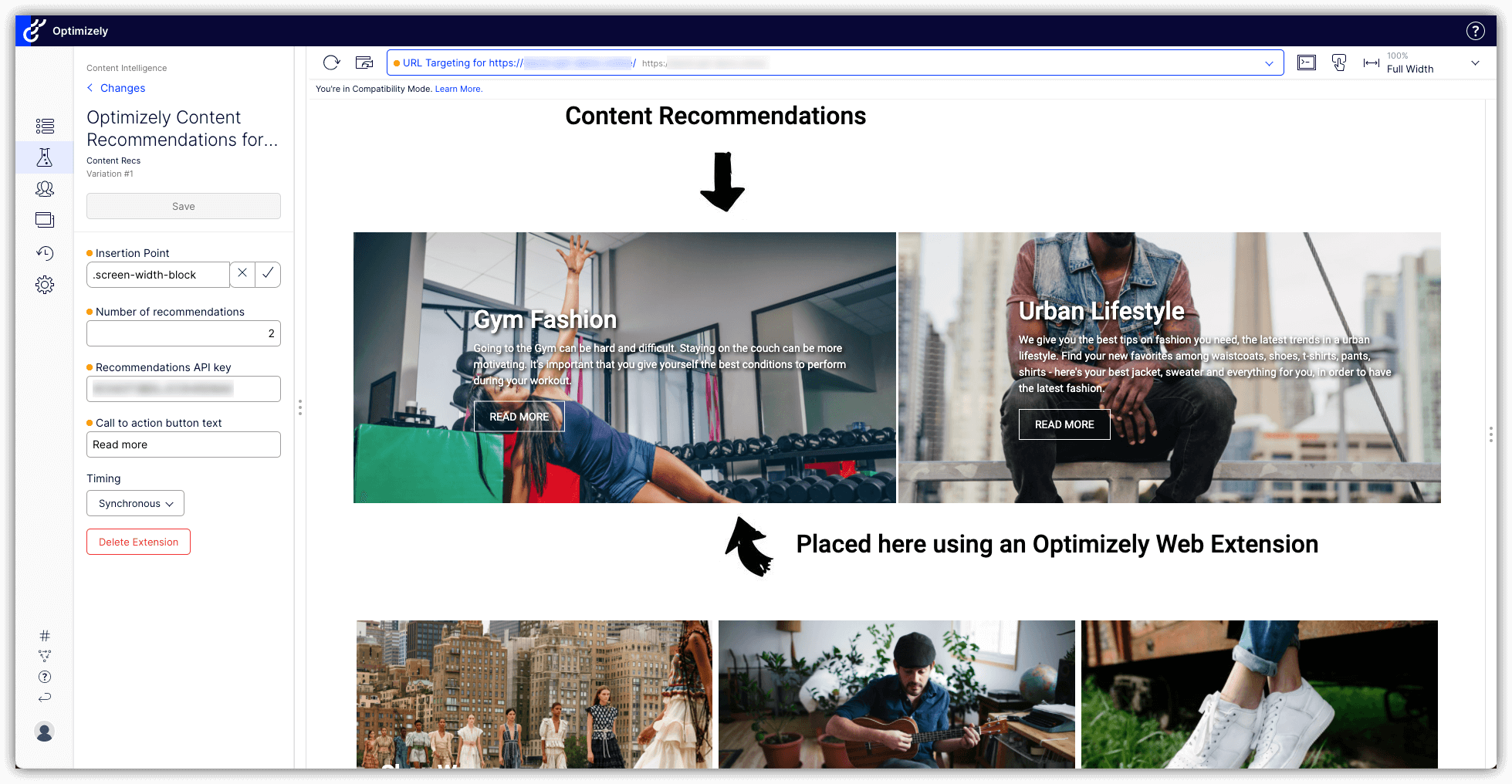The height and width of the screenshot is (784, 1512).
Task: Expand the URL Targeting dropdown chevron
Action: pos(1269,63)
